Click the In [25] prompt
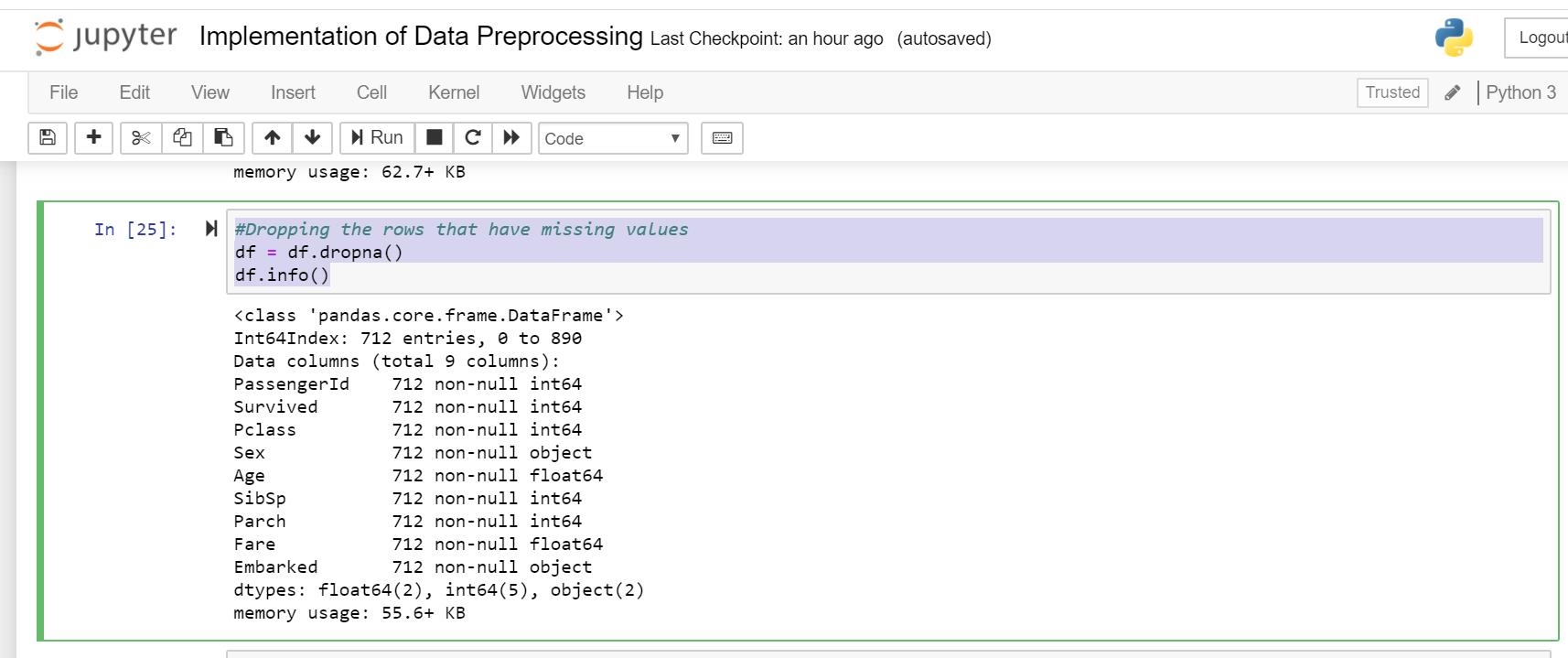The width and height of the screenshot is (1568, 658). coord(135,230)
